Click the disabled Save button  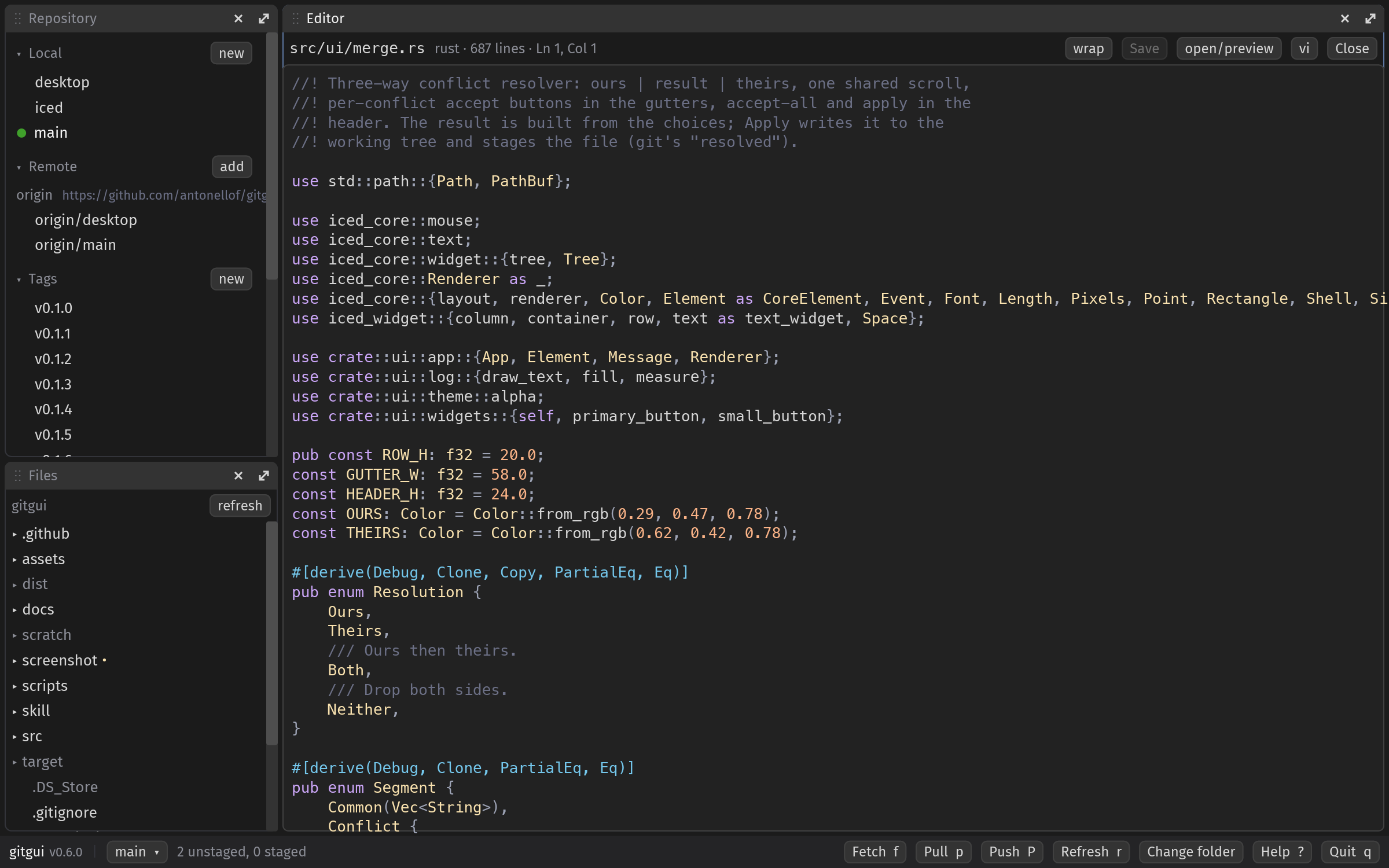point(1144,49)
